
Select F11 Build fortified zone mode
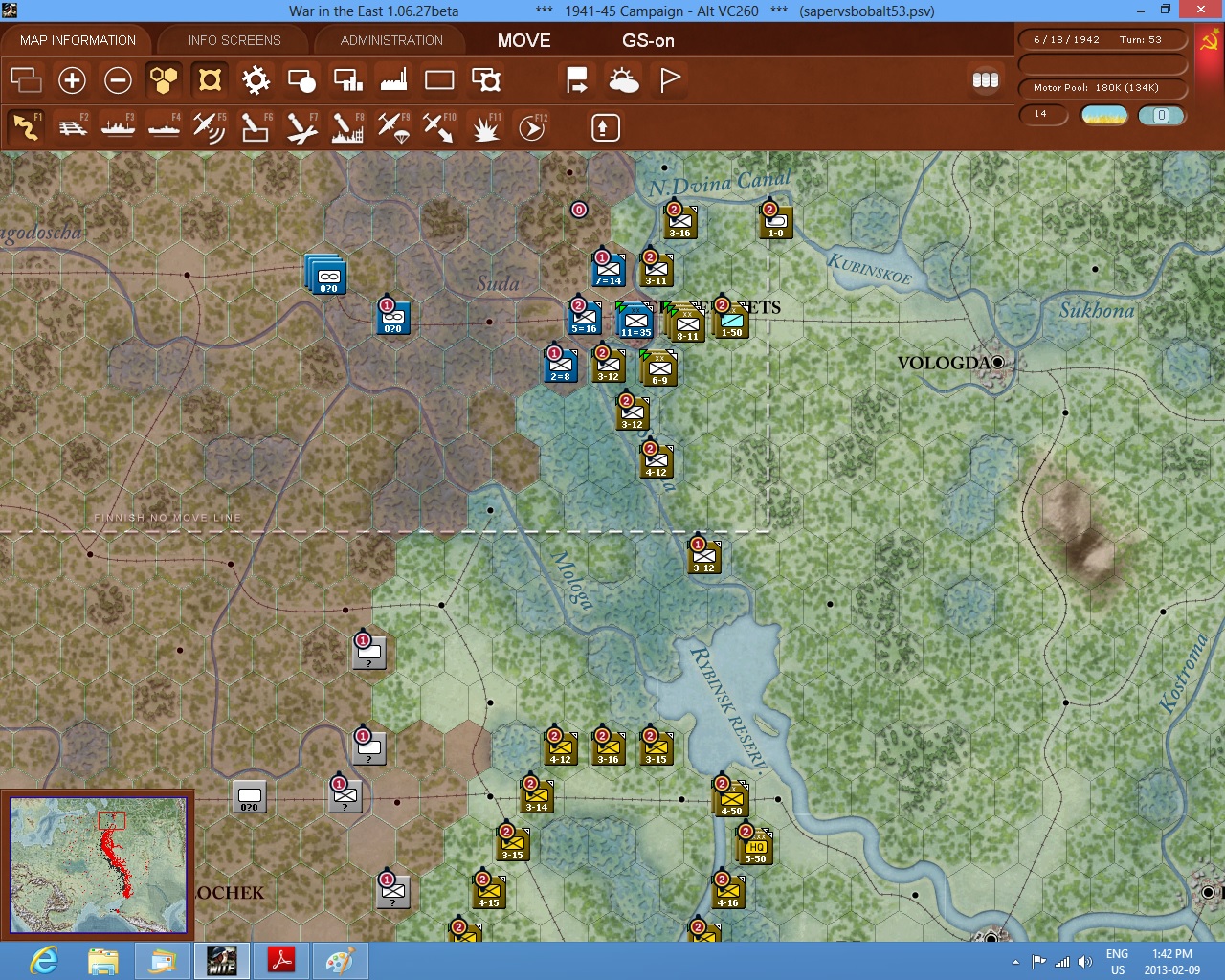pos(486,127)
